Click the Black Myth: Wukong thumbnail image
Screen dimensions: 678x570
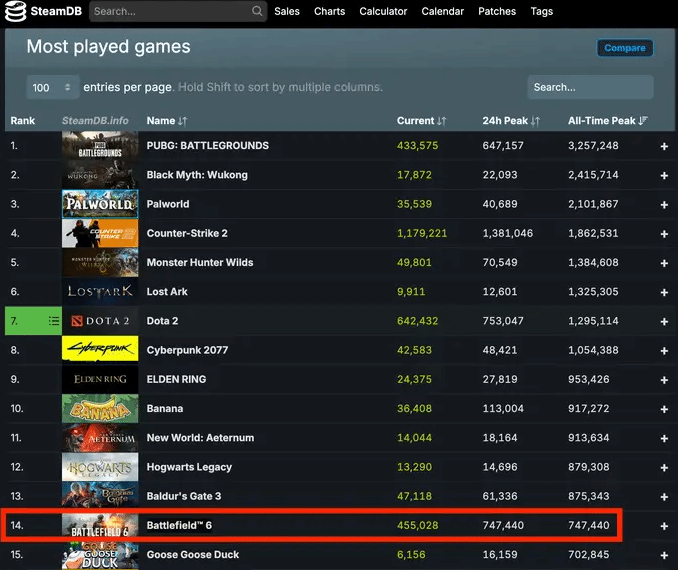[100, 175]
